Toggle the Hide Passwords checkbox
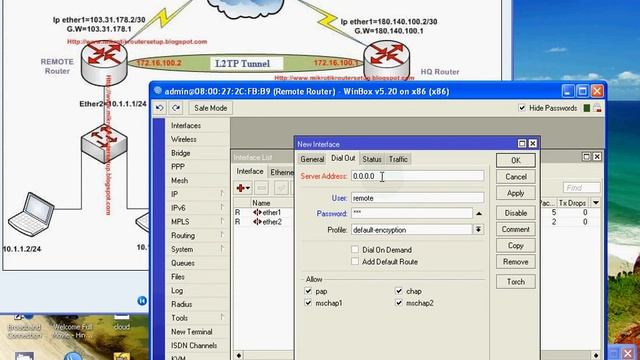This screenshot has height=360, width=640. (x=522, y=108)
